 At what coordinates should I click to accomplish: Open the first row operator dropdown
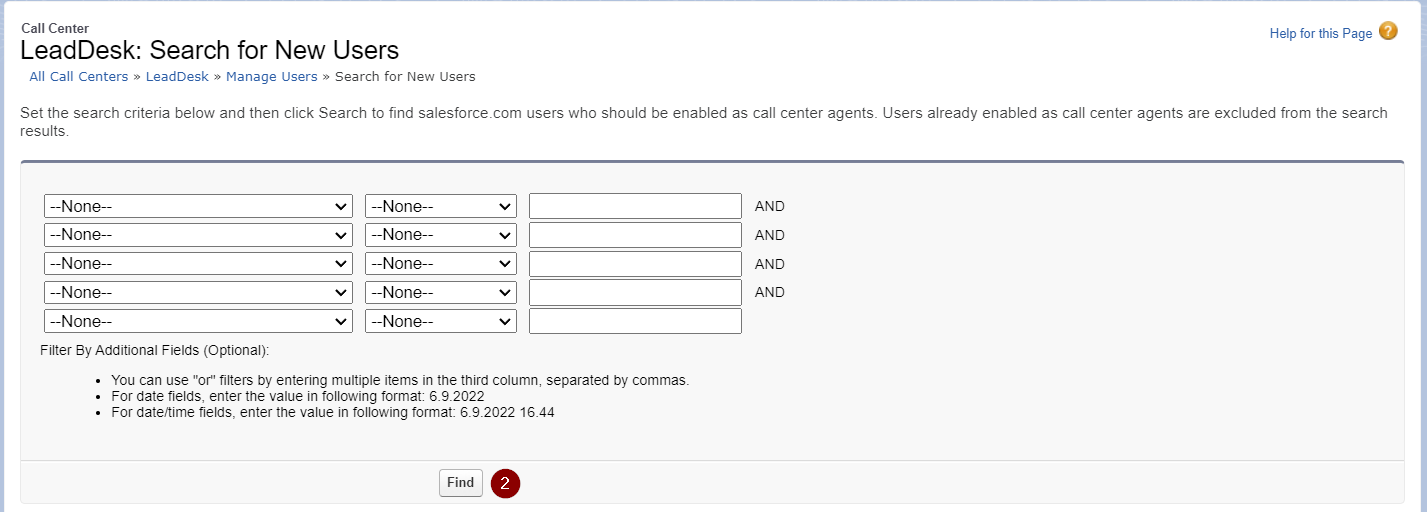[441, 206]
